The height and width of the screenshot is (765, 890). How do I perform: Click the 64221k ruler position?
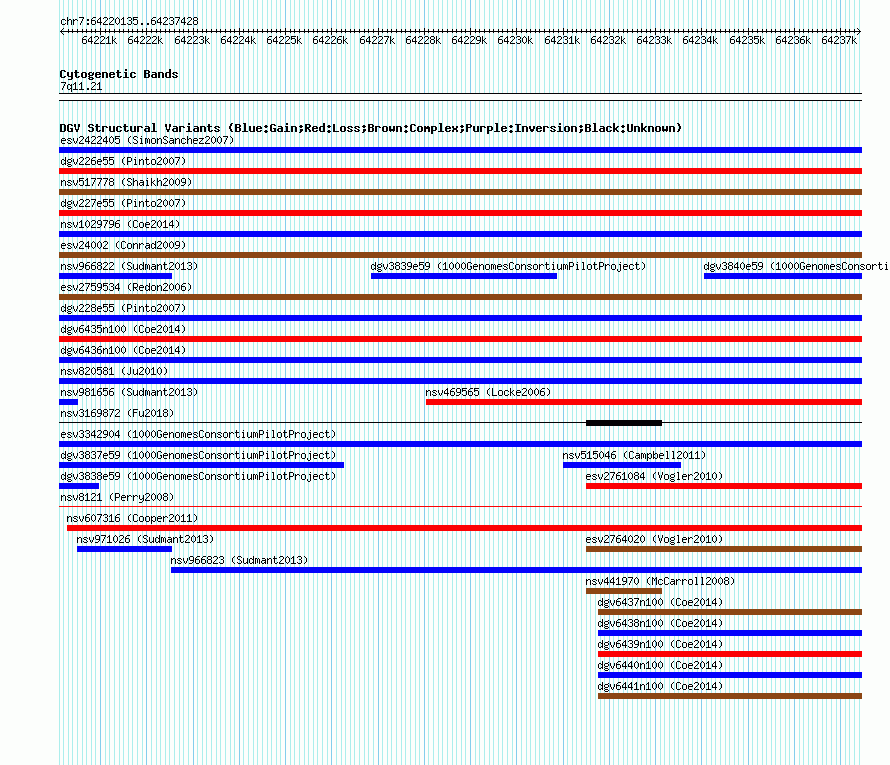coord(99,40)
